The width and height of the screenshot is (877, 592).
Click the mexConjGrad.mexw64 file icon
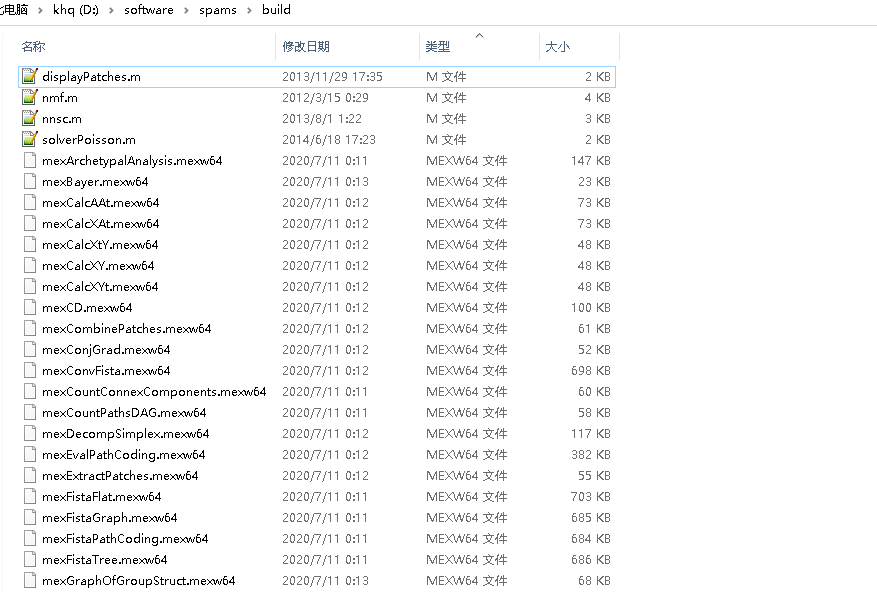coord(30,349)
